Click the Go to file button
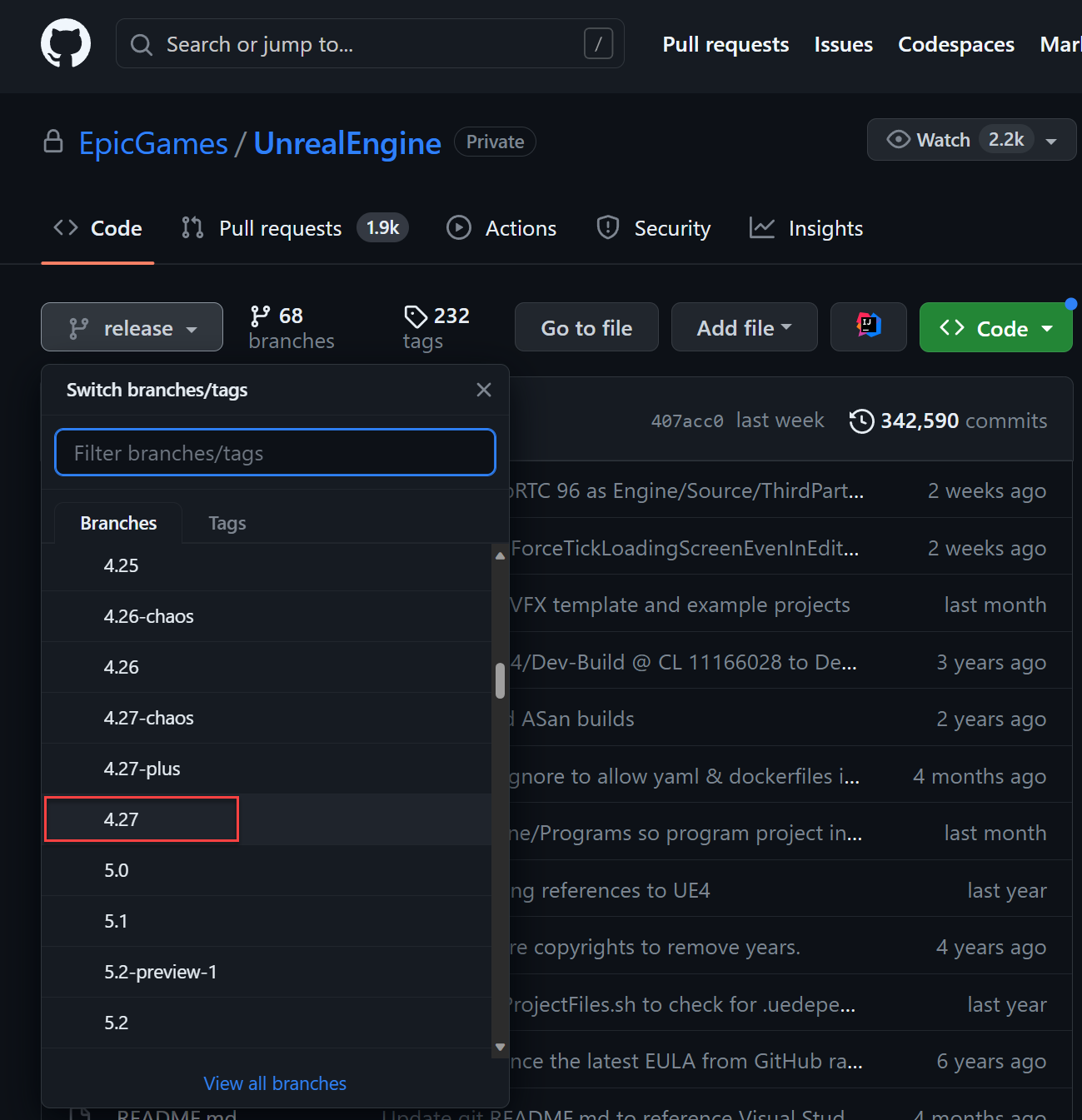This screenshot has height=1120, width=1082. (586, 327)
